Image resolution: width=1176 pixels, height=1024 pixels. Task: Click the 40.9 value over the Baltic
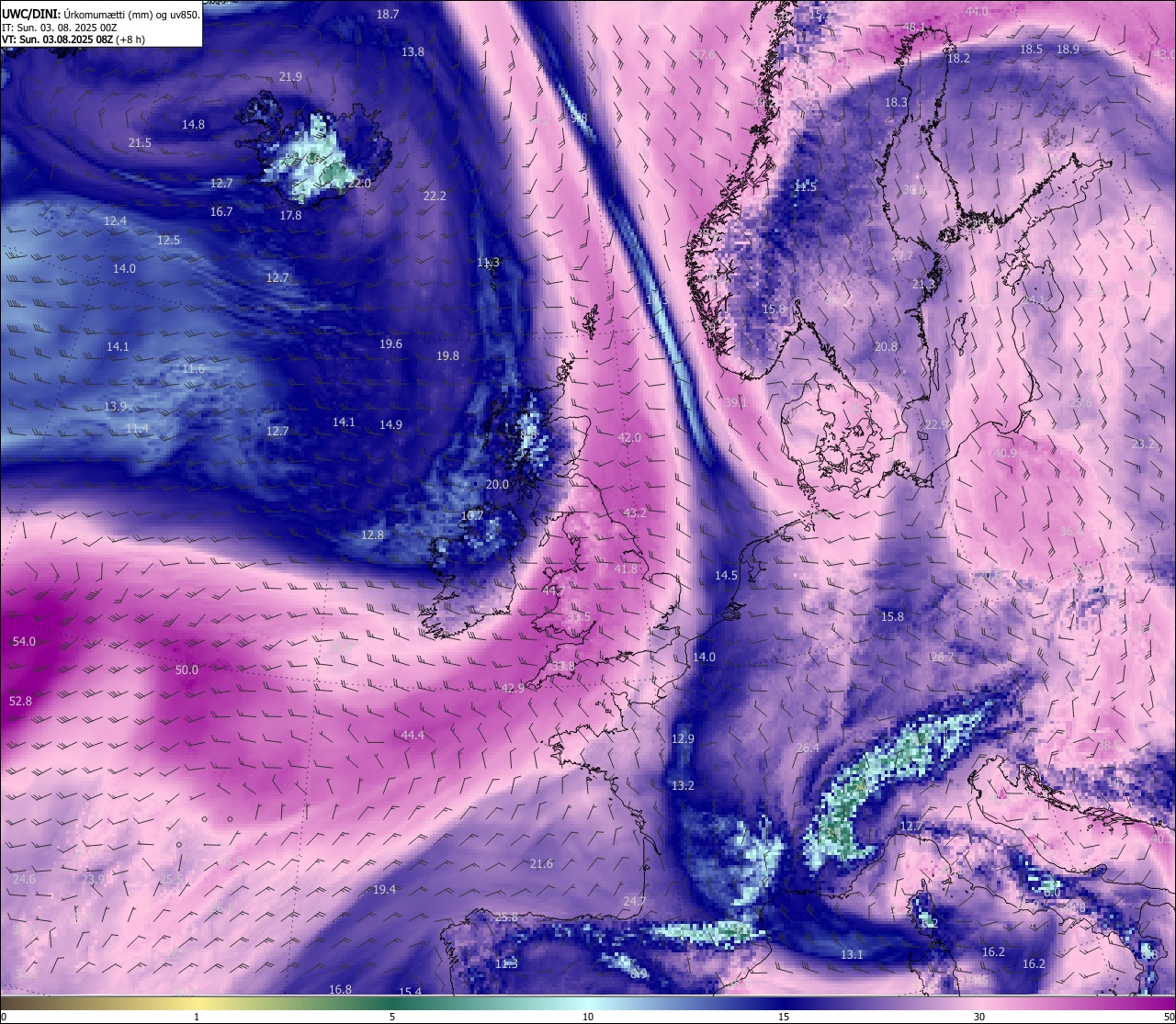(1005, 453)
